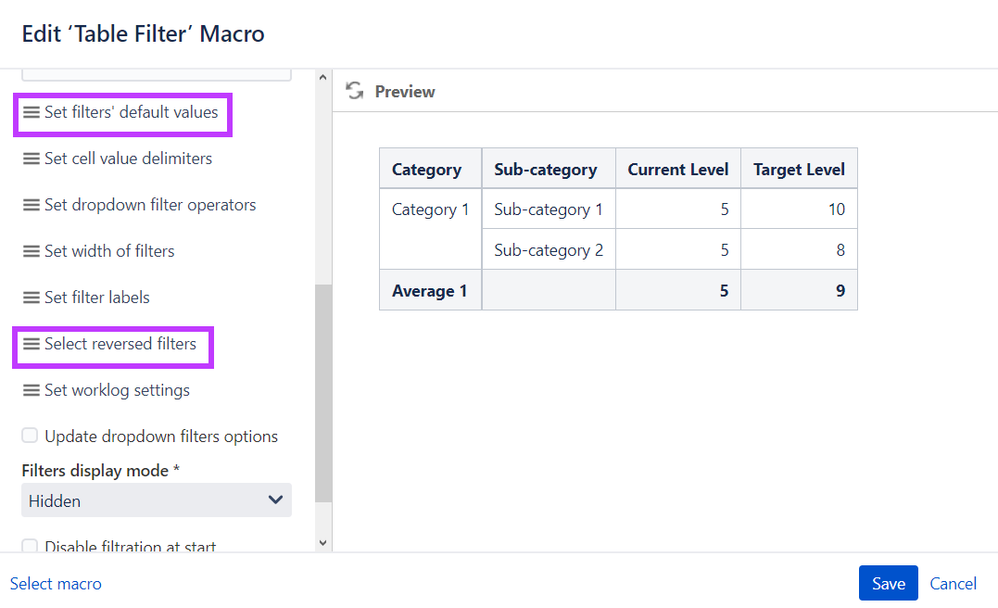The width and height of the screenshot is (998, 608).
Task: Click the Preview refresh icon
Action: click(x=354, y=91)
